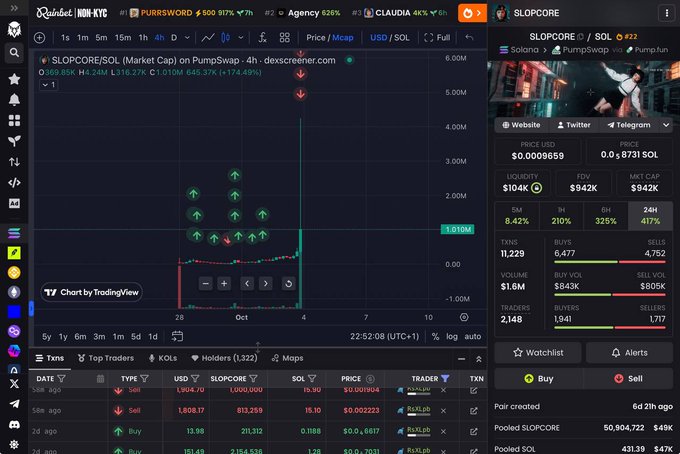Open the Advertise Ad icon in sidebar

click(x=14, y=203)
